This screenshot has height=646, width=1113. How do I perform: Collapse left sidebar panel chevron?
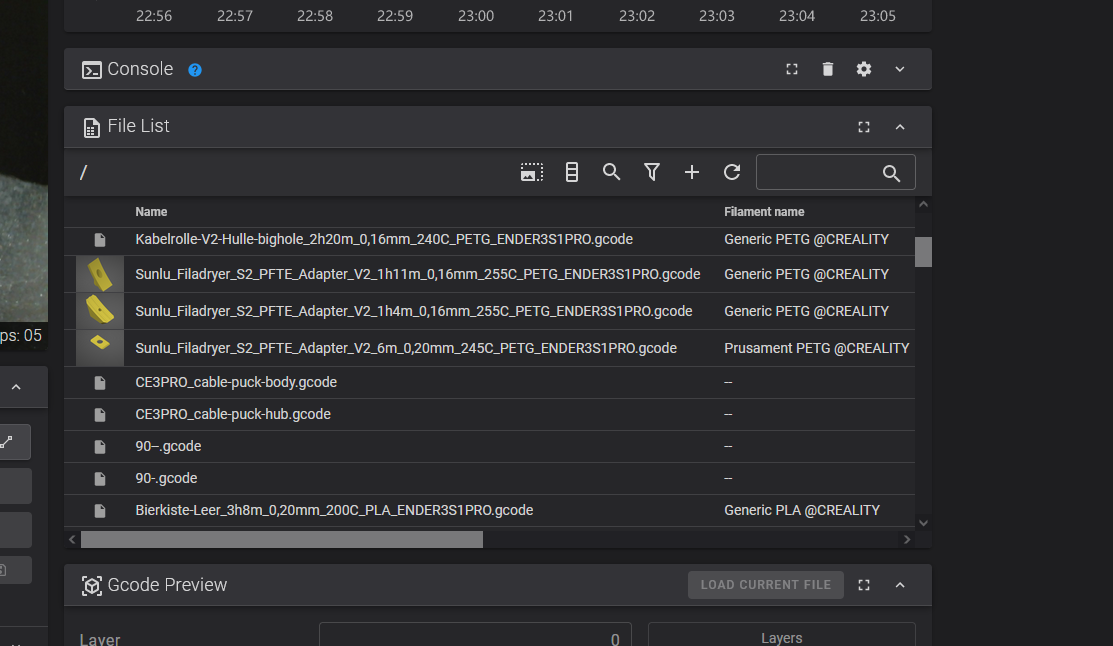click(16, 387)
